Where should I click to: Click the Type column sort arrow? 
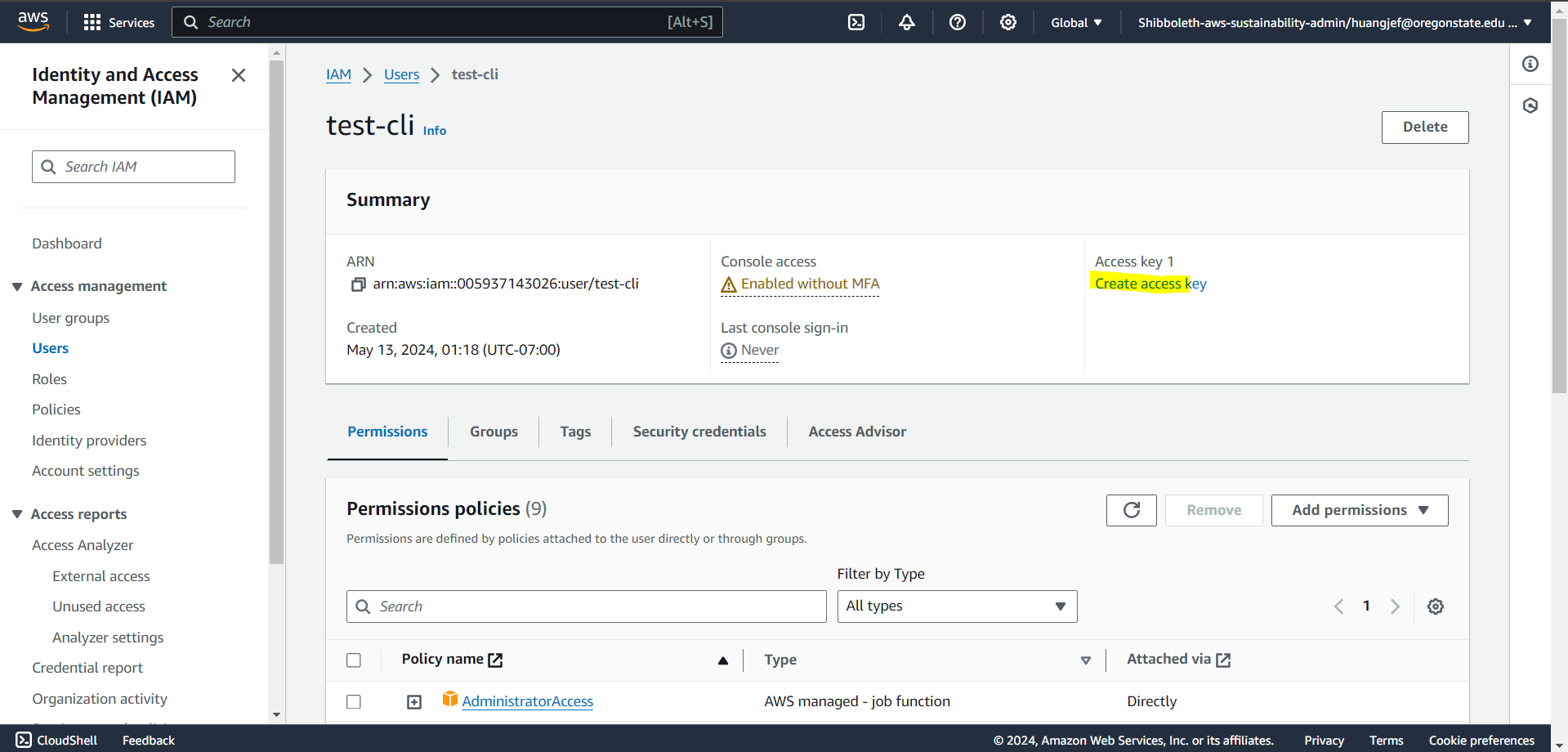(x=1086, y=660)
